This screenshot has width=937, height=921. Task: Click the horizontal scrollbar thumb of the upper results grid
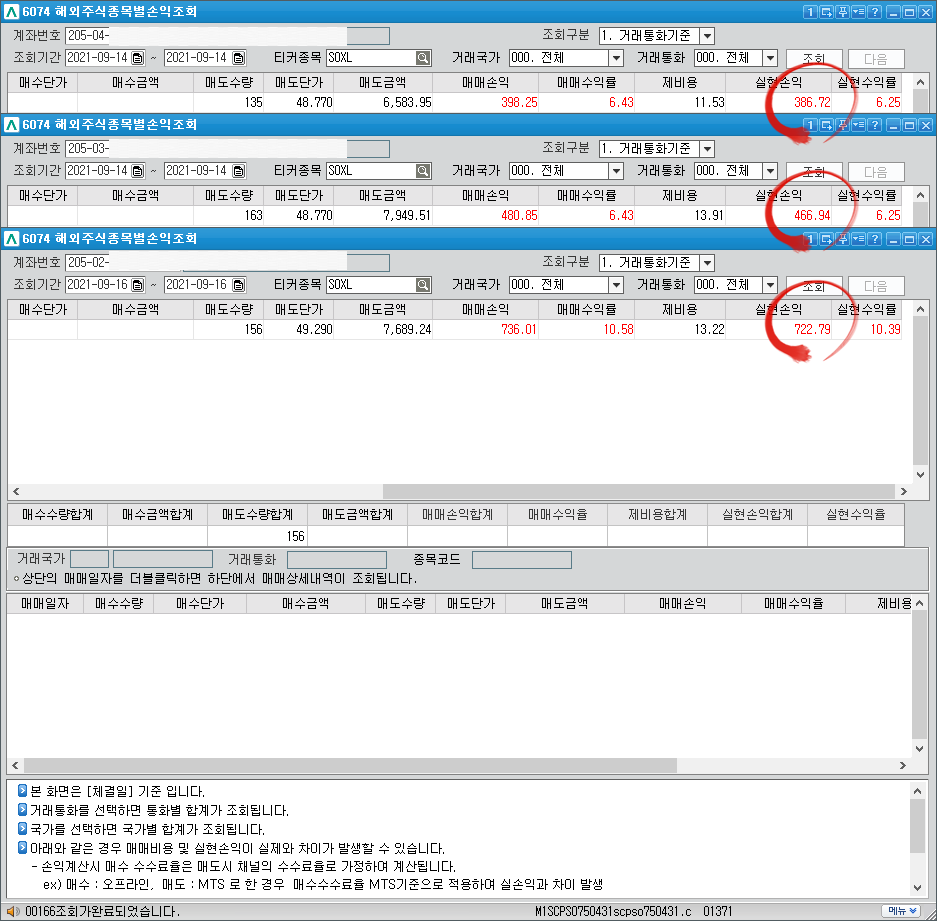[x=639, y=491]
